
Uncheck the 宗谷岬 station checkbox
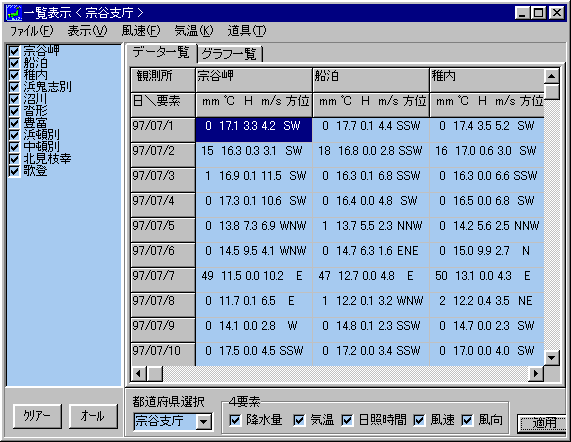click(x=14, y=51)
